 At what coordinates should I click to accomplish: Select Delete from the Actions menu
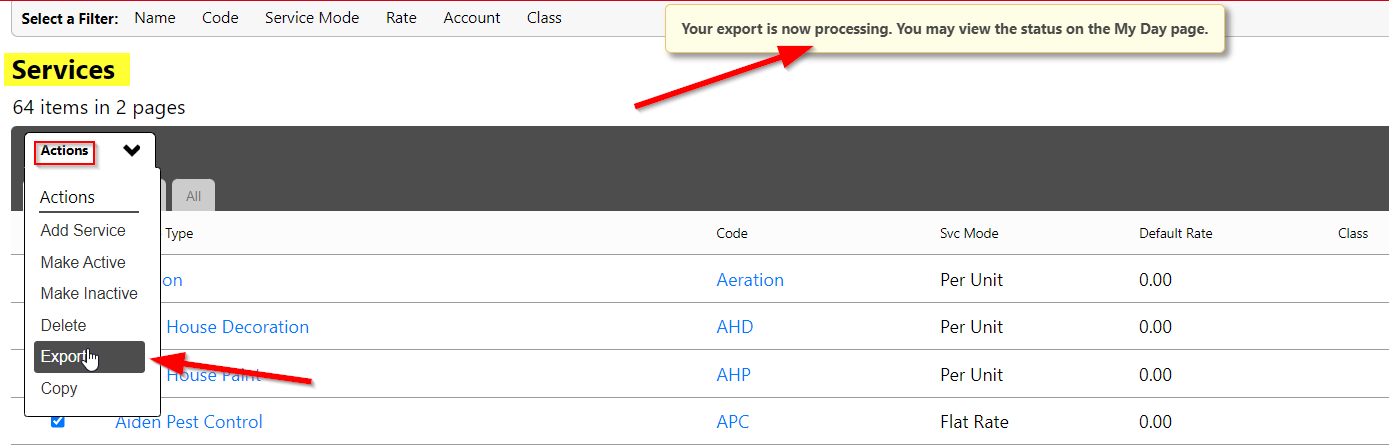[63, 325]
